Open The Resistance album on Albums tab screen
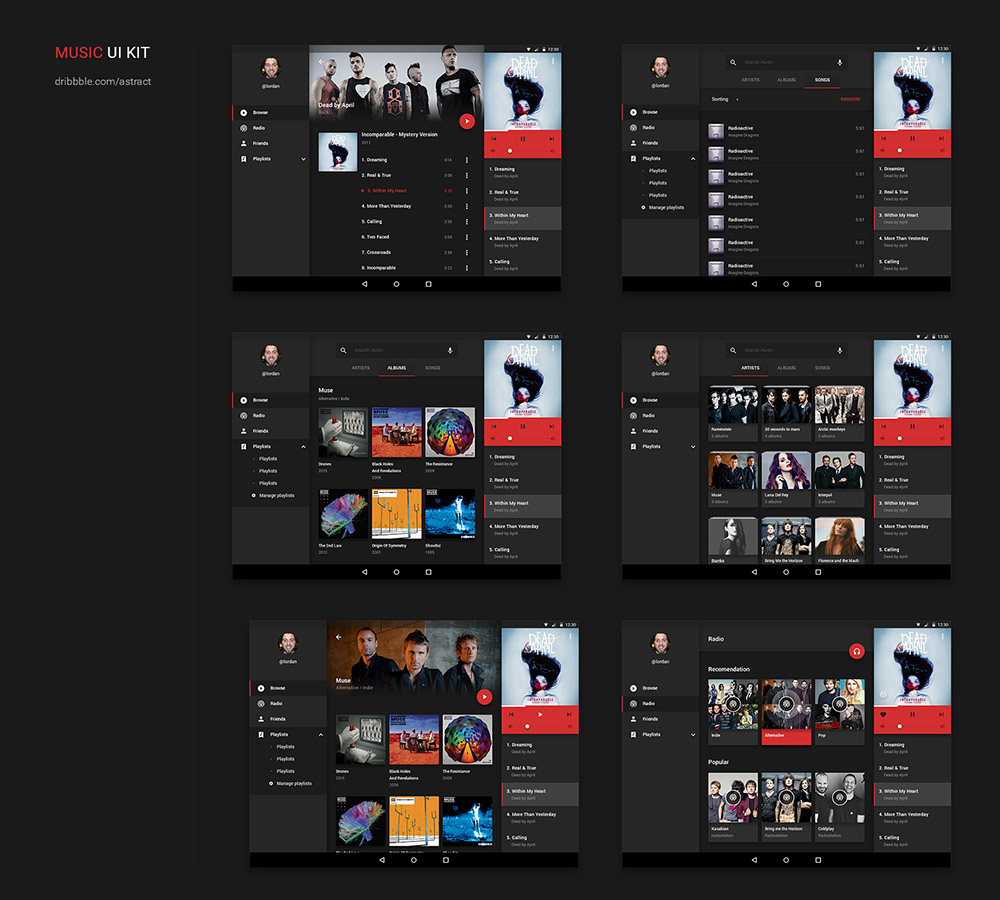Screen dimensions: 1000x900 pos(450,432)
